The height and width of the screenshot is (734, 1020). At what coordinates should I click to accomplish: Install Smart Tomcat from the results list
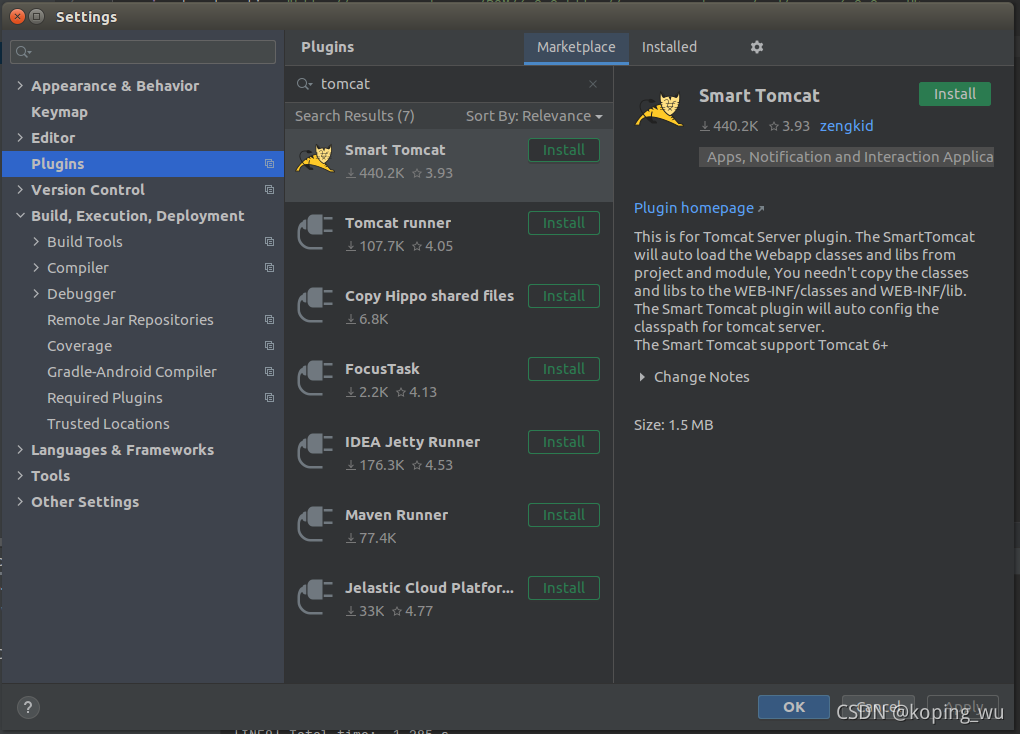click(564, 150)
